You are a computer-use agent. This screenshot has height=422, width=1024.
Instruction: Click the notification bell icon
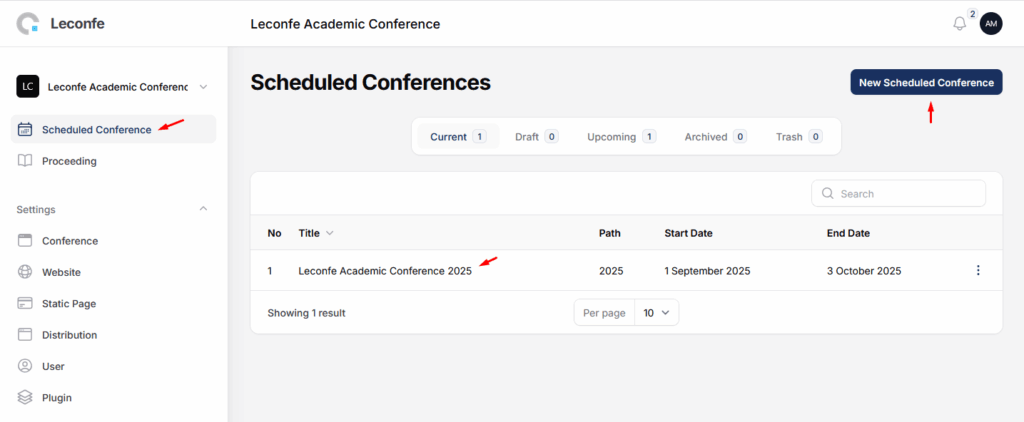tap(960, 24)
